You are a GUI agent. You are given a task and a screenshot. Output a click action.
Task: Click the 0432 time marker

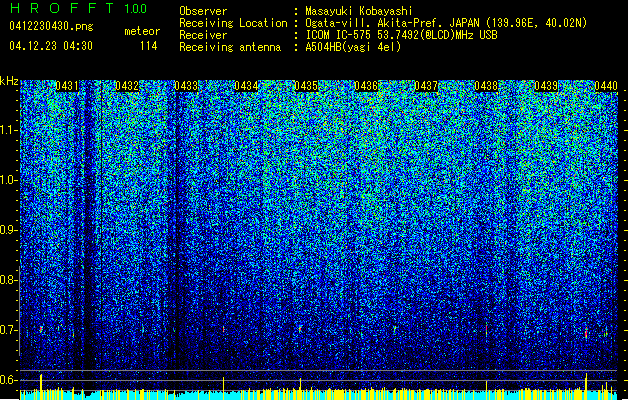(x=127, y=86)
